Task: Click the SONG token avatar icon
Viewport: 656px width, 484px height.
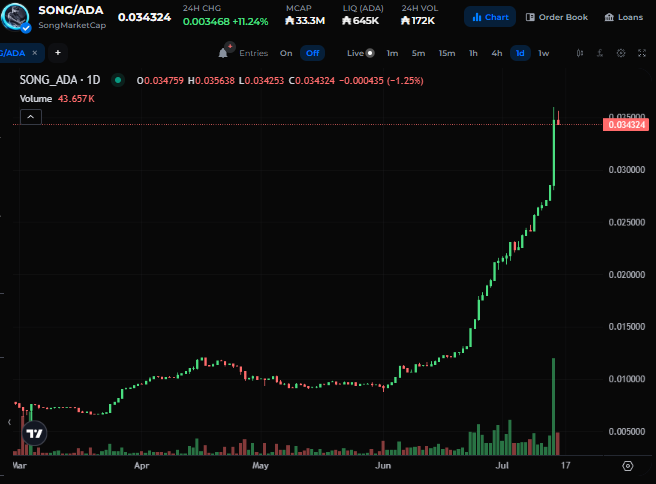Action: click(15, 17)
